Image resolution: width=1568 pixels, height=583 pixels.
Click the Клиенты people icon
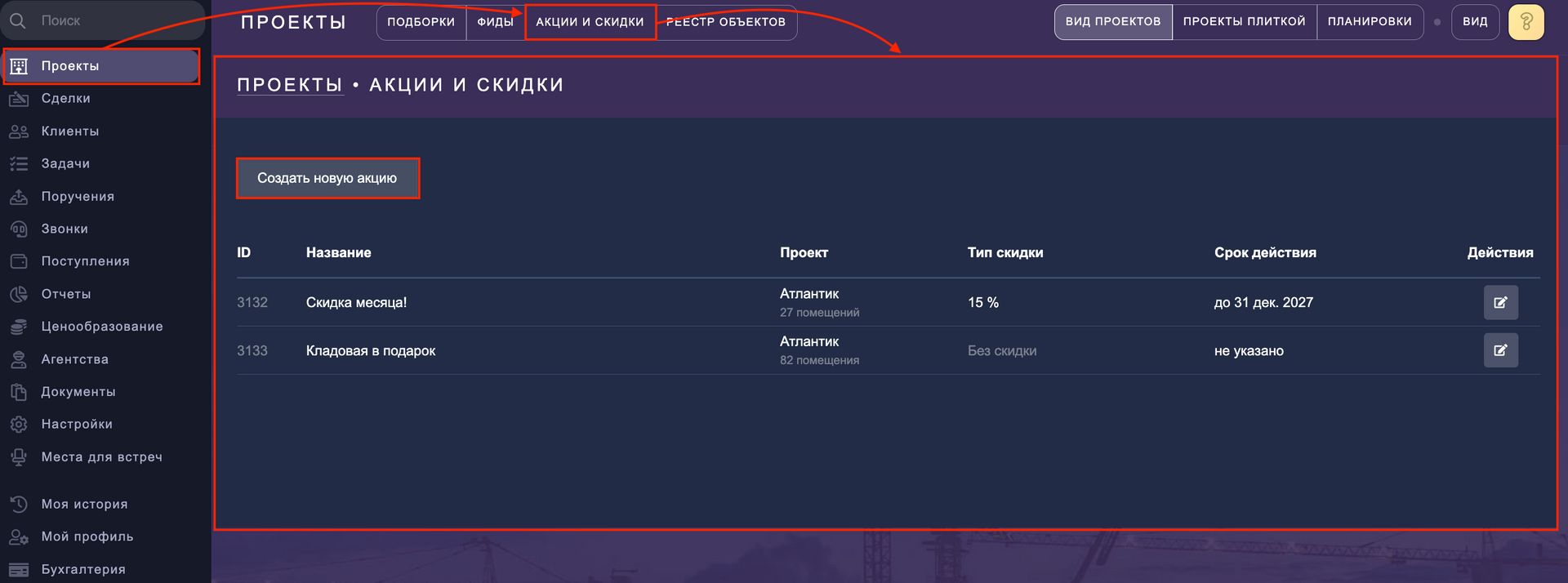tap(19, 131)
